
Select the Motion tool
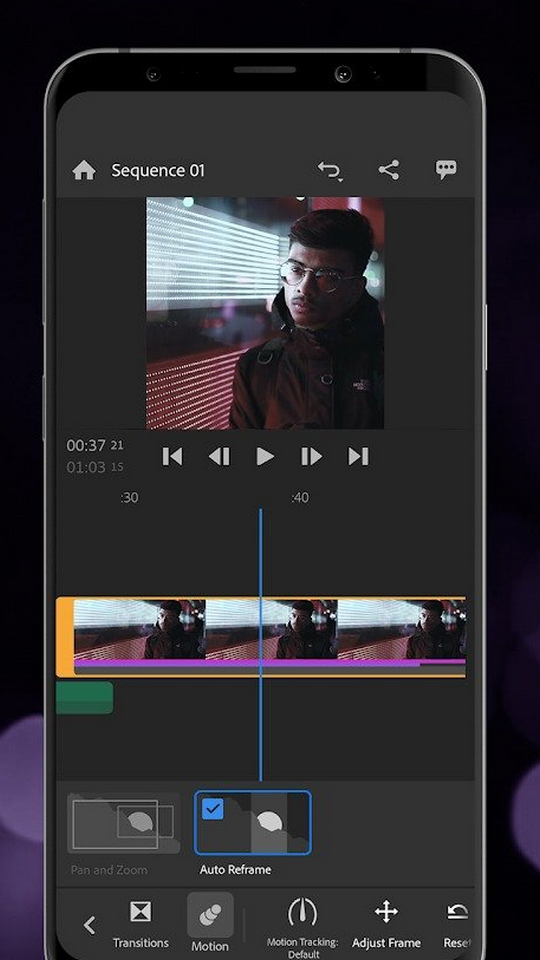(210, 923)
